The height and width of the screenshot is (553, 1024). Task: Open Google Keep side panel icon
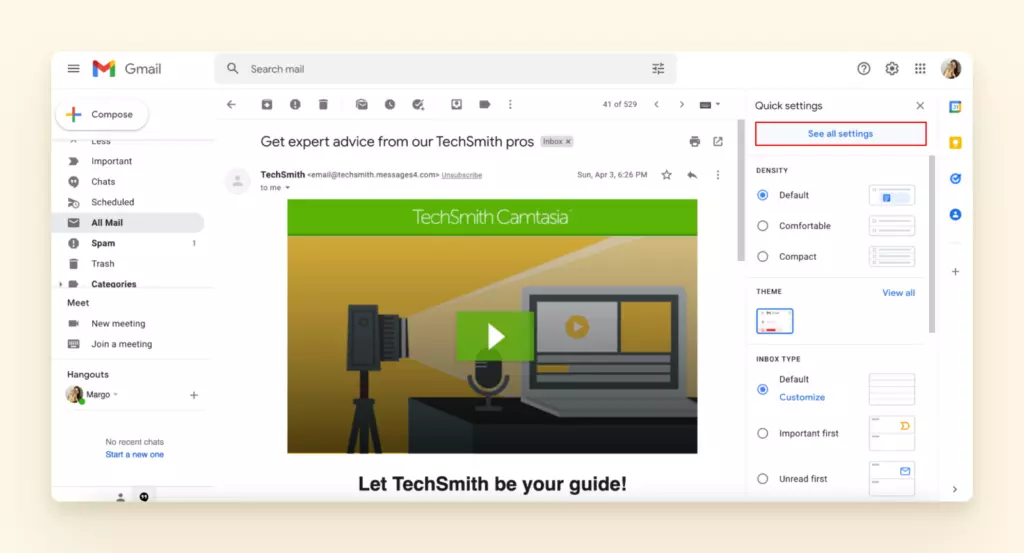pyautogui.click(x=955, y=143)
